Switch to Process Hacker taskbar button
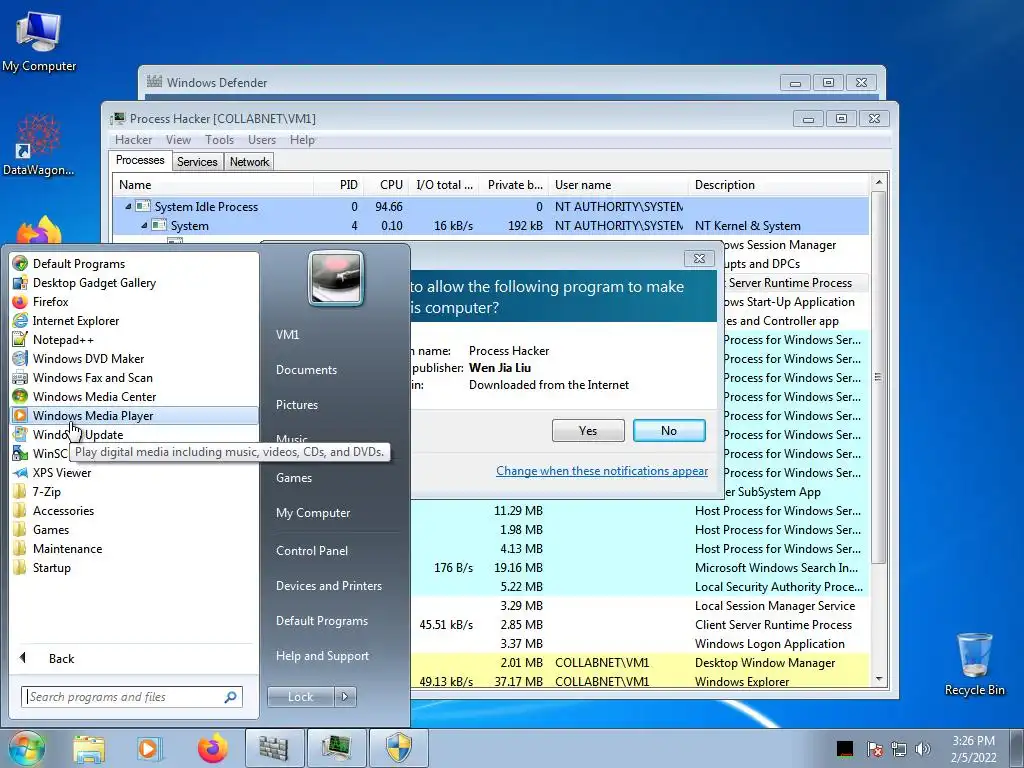 click(x=336, y=748)
